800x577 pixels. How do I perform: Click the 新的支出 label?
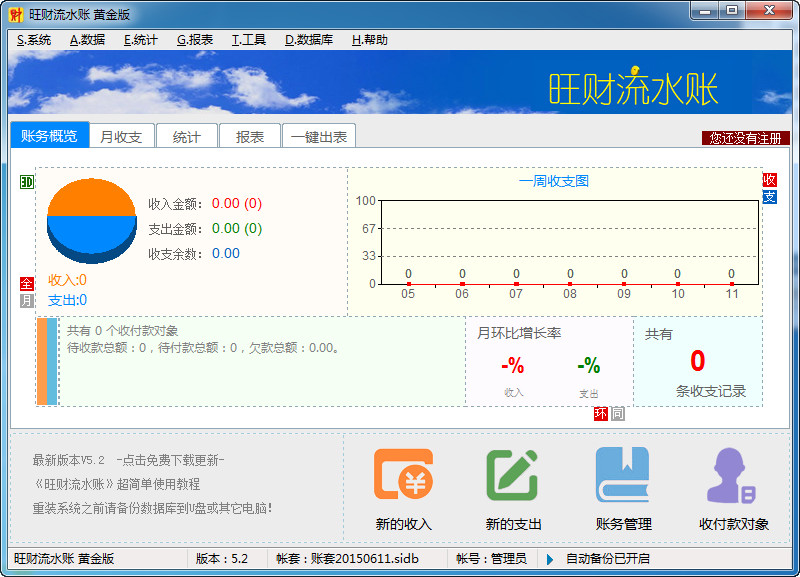pyautogui.click(x=513, y=524)
